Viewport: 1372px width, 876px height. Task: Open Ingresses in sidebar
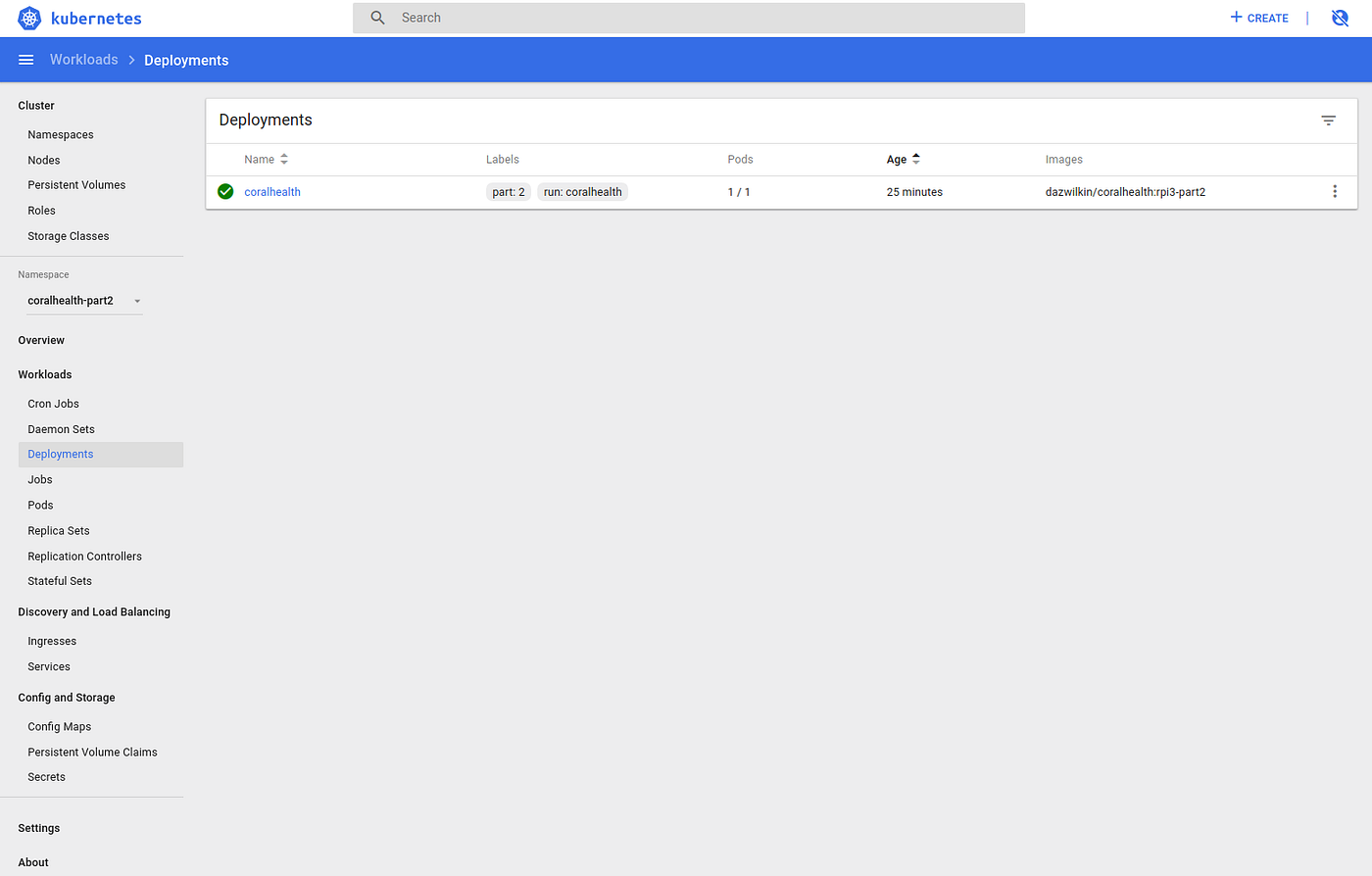52,641
